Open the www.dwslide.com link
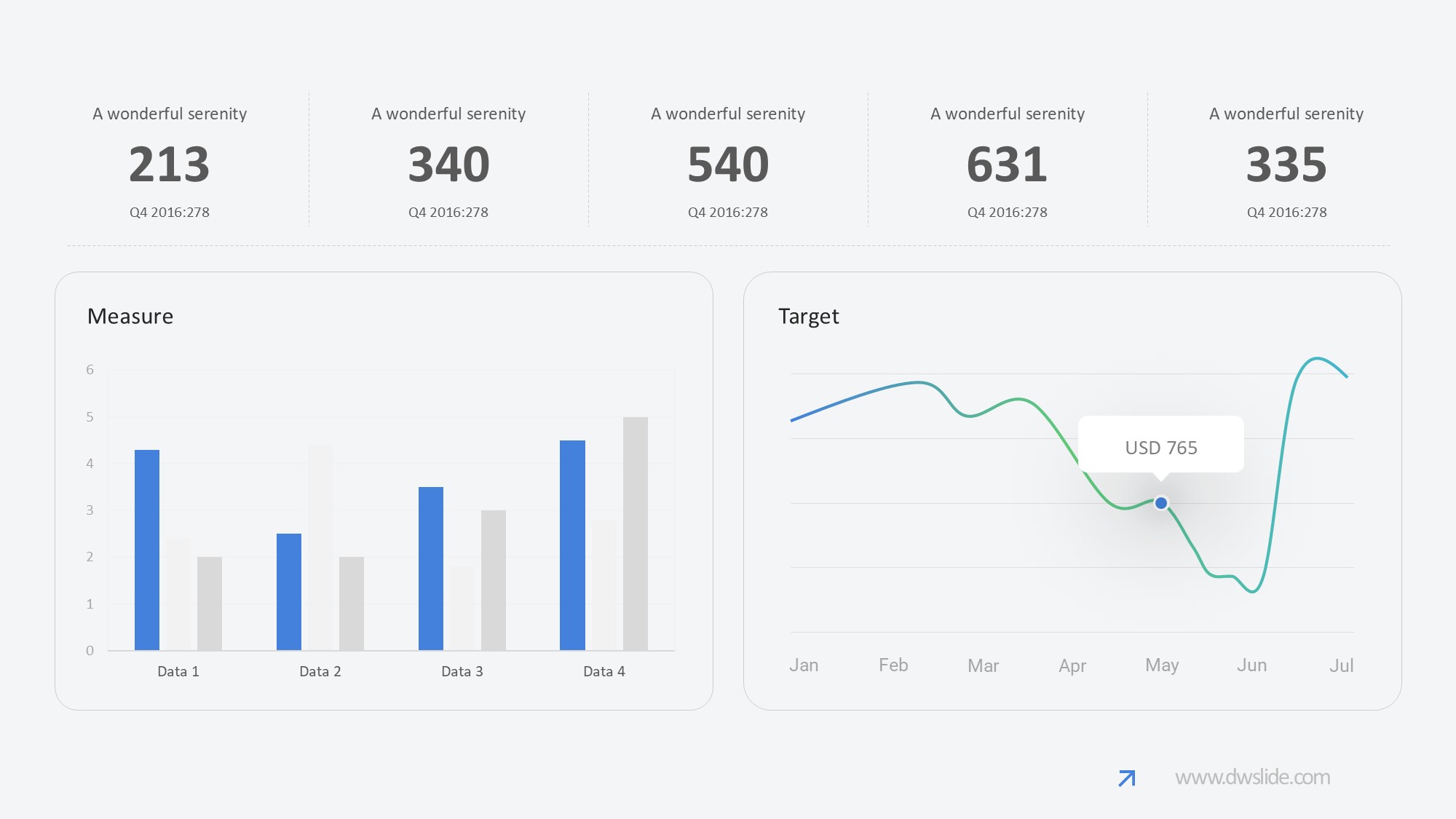The width and height of the screenshot is (1456, 819). coord(1252,778)
